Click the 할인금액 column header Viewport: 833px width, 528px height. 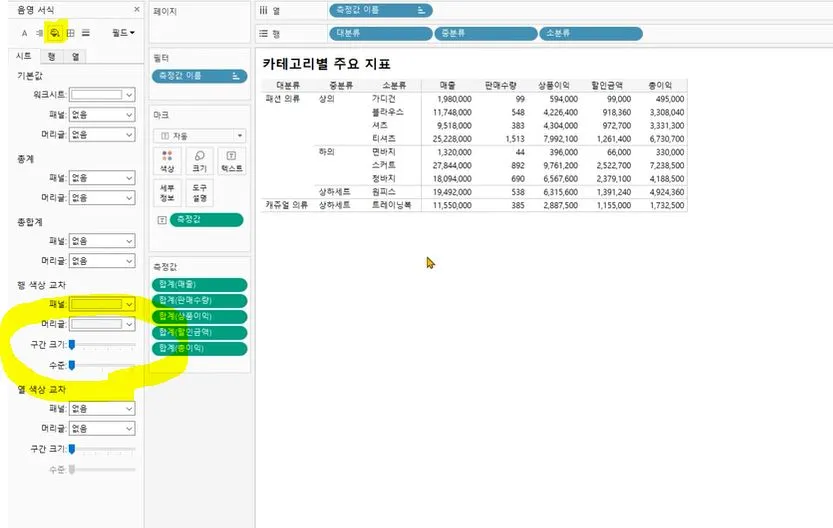click(x=607, y=86)
